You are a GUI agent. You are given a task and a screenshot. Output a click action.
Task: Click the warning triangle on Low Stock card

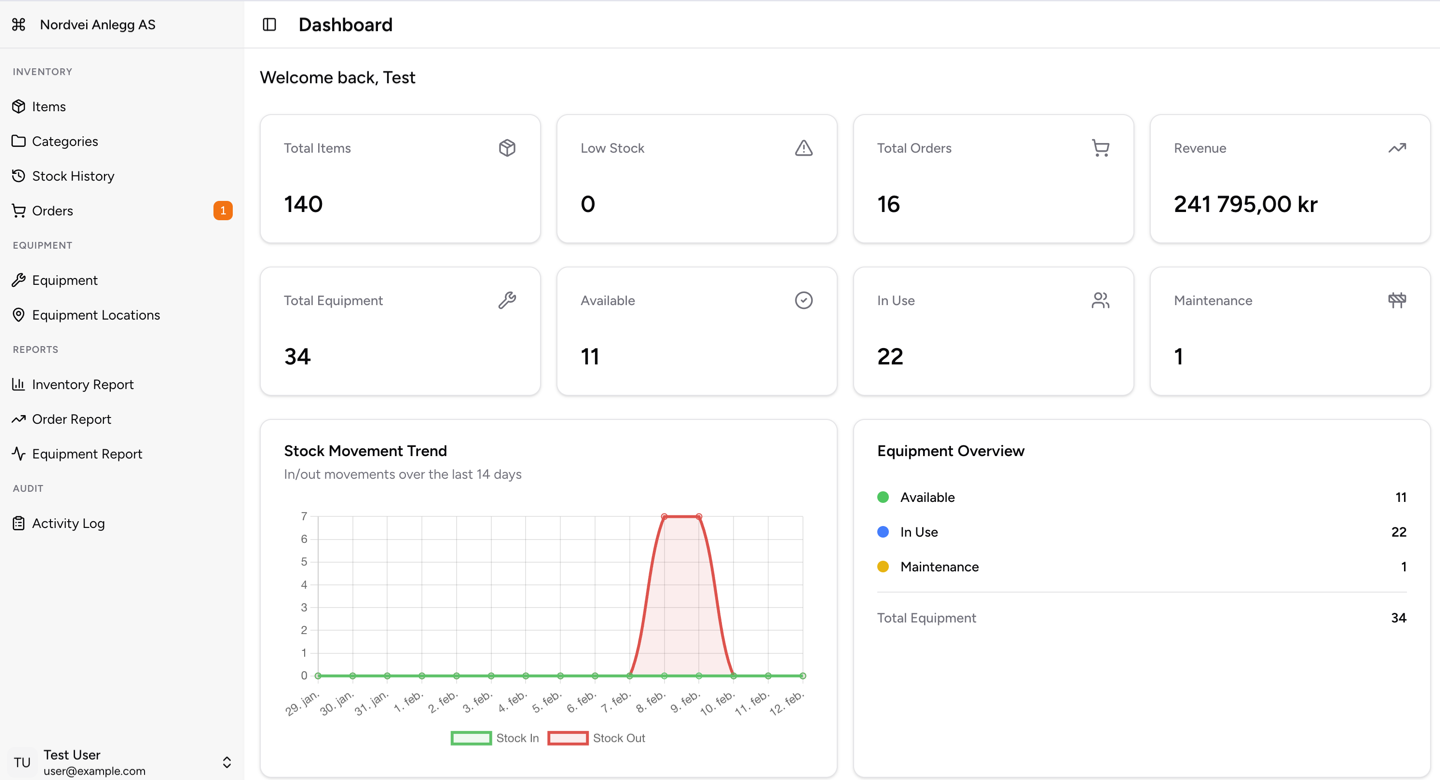pyautogui.click(x=804, y=147)
